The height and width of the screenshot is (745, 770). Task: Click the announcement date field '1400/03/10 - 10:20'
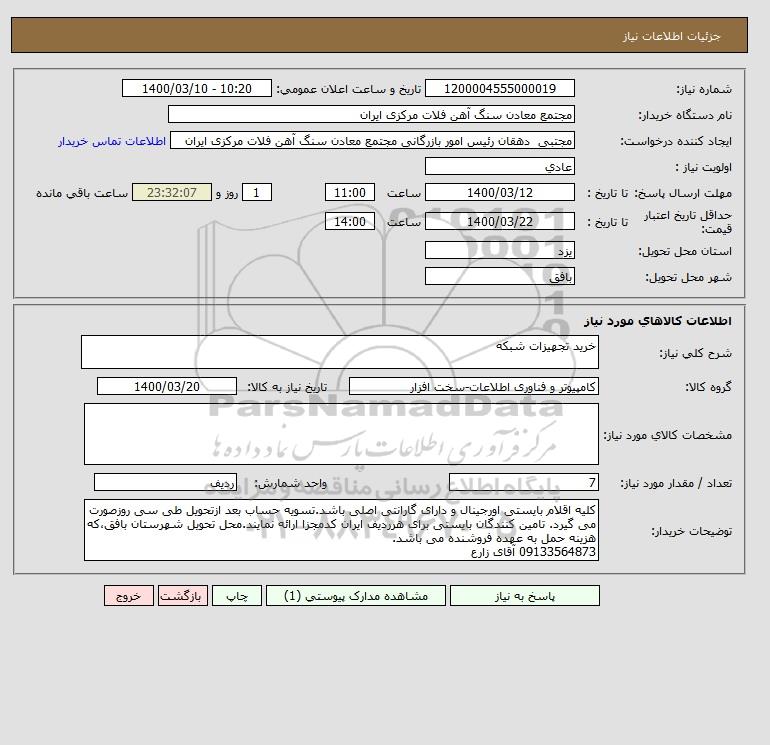(x=197, y=88)
